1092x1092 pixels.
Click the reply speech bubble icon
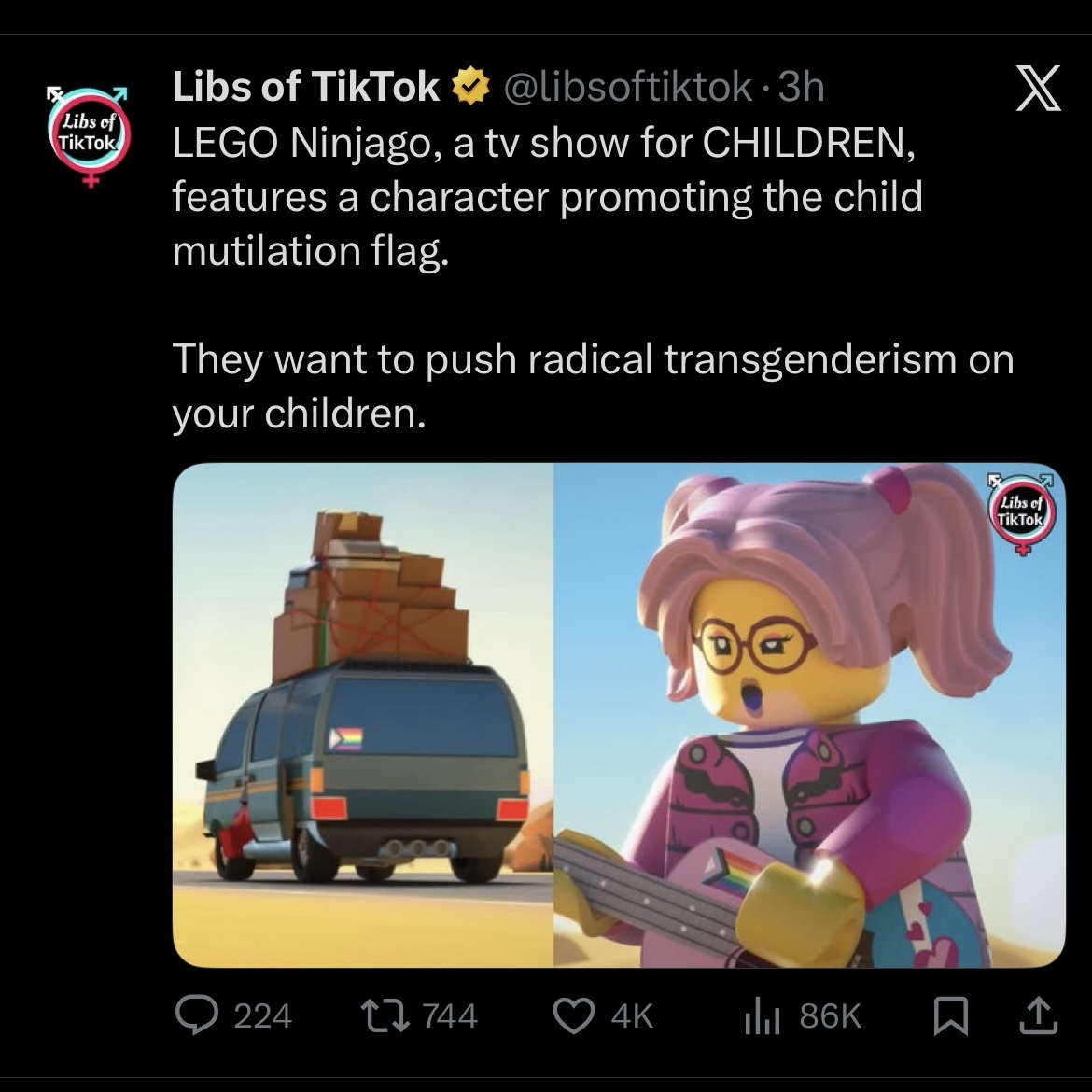point(196,1015)
